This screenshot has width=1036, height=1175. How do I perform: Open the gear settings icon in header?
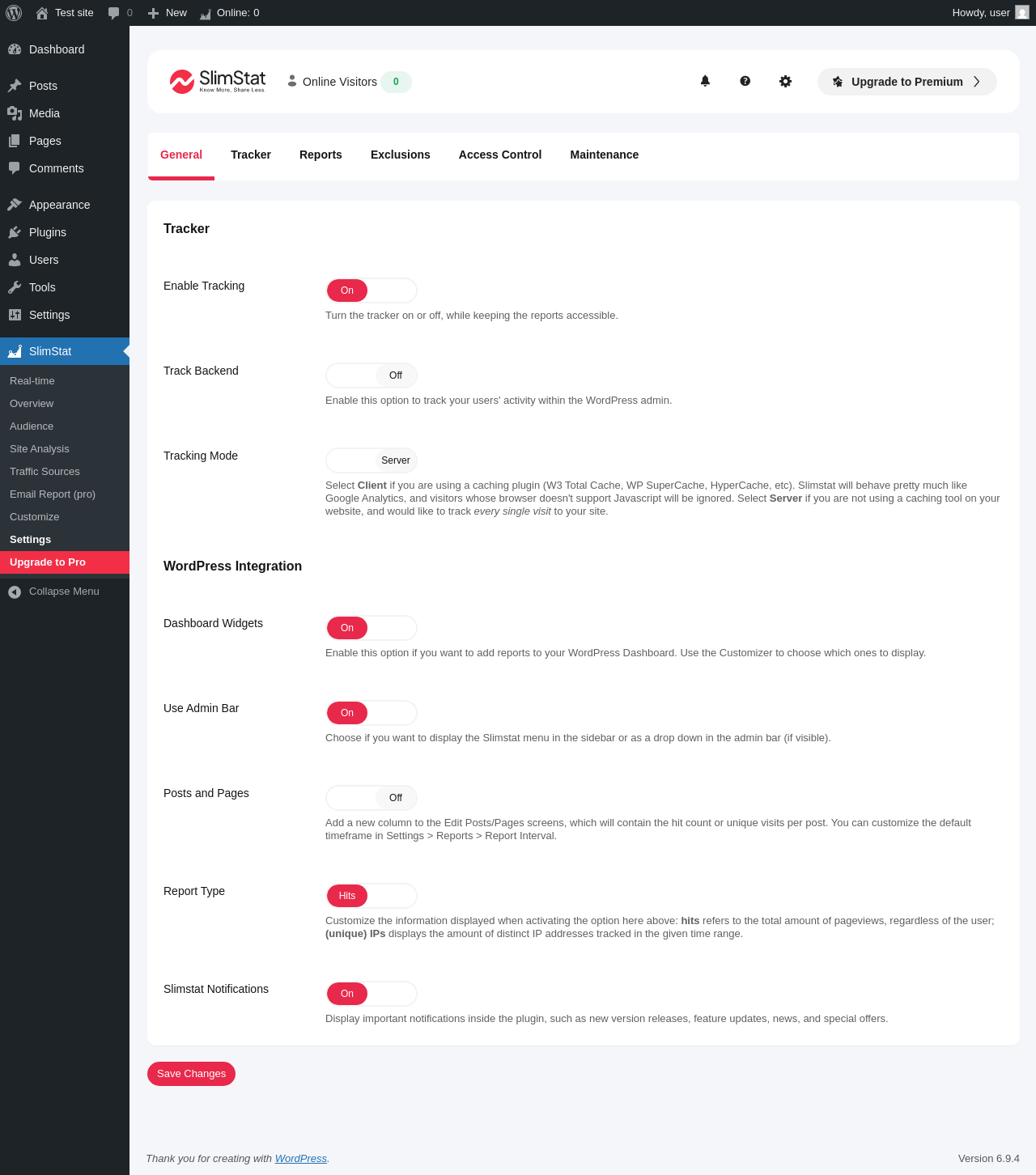pyautogui.click(x=785, y=81)
